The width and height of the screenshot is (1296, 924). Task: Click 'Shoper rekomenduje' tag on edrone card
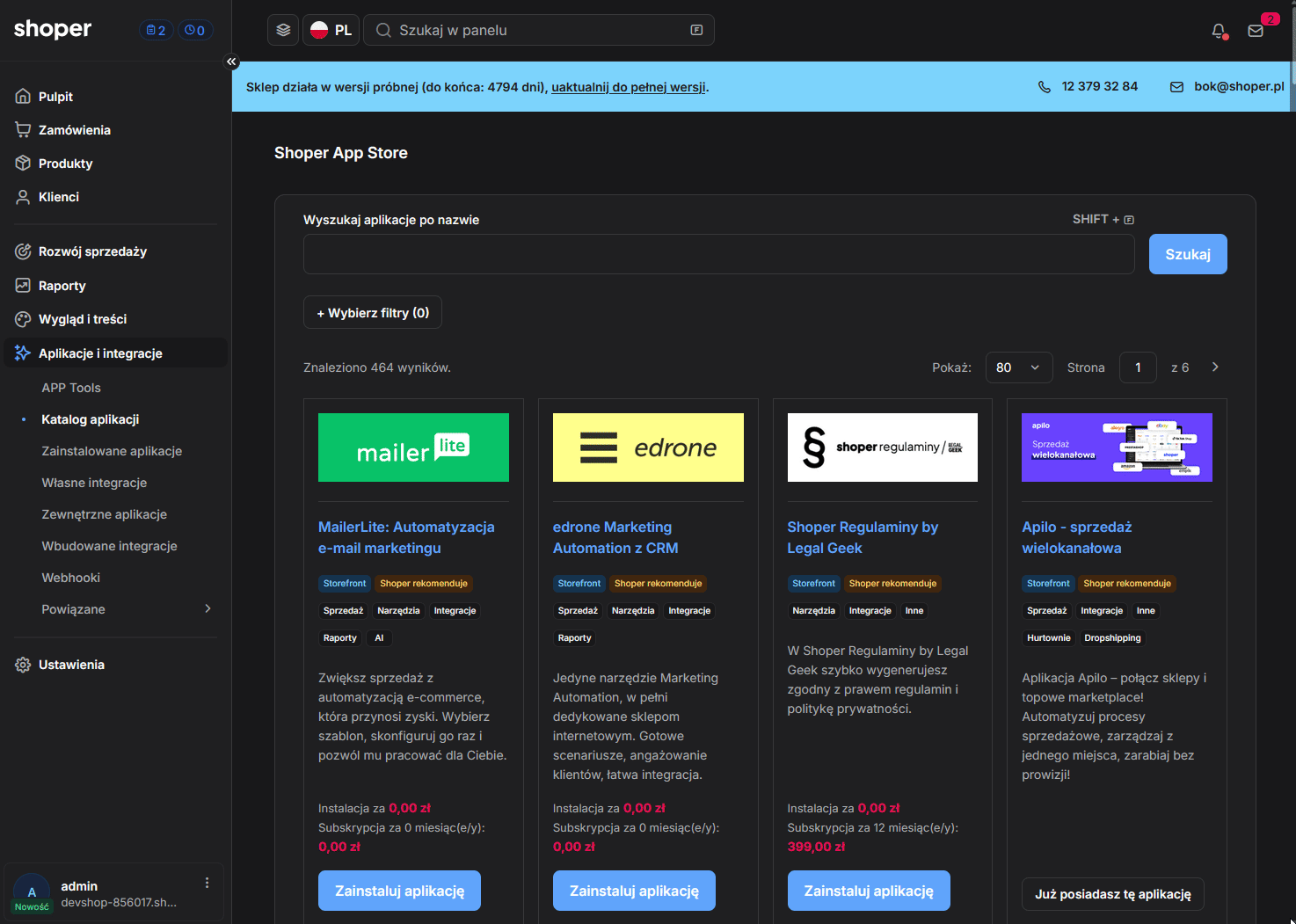[x=659, y=583]
